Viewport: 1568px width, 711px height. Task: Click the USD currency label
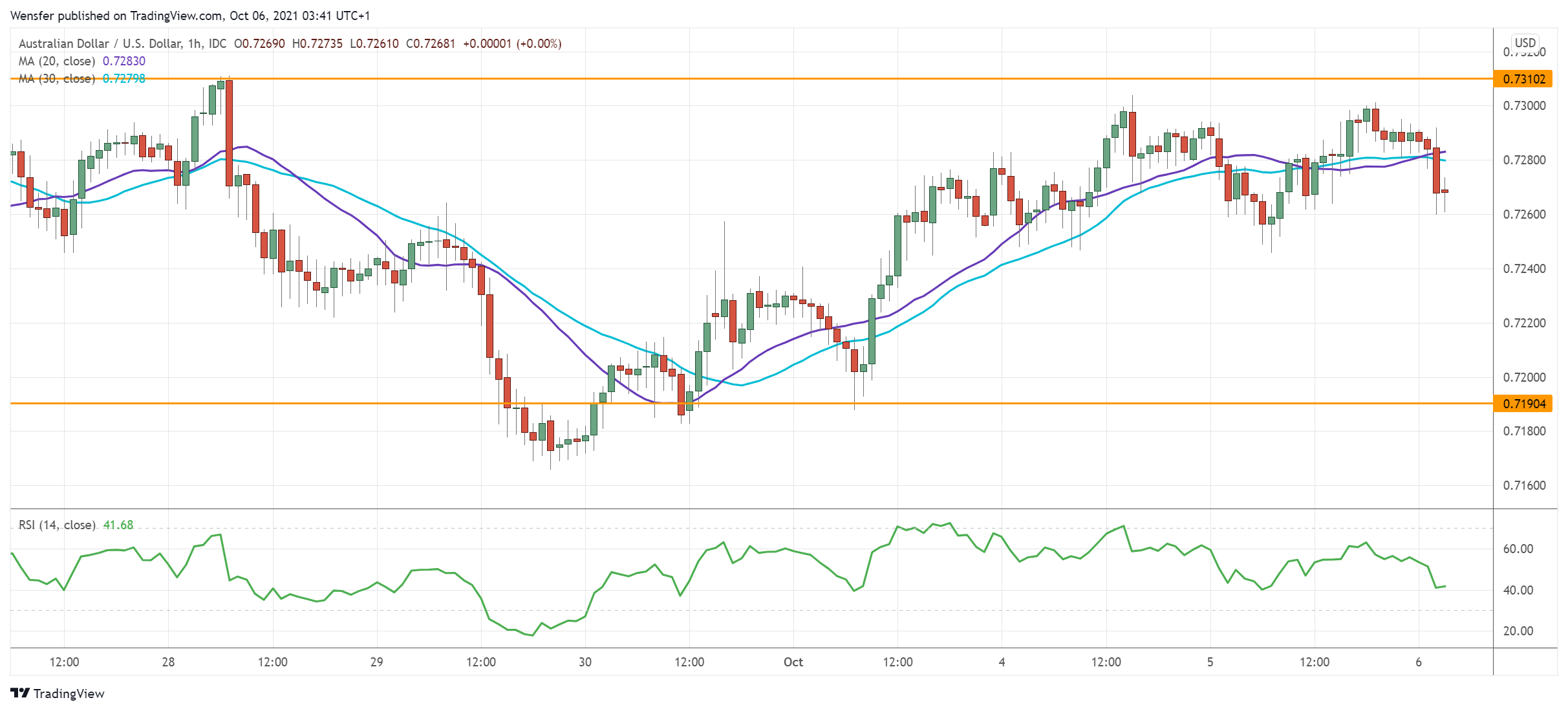(x=1525, y=43)
